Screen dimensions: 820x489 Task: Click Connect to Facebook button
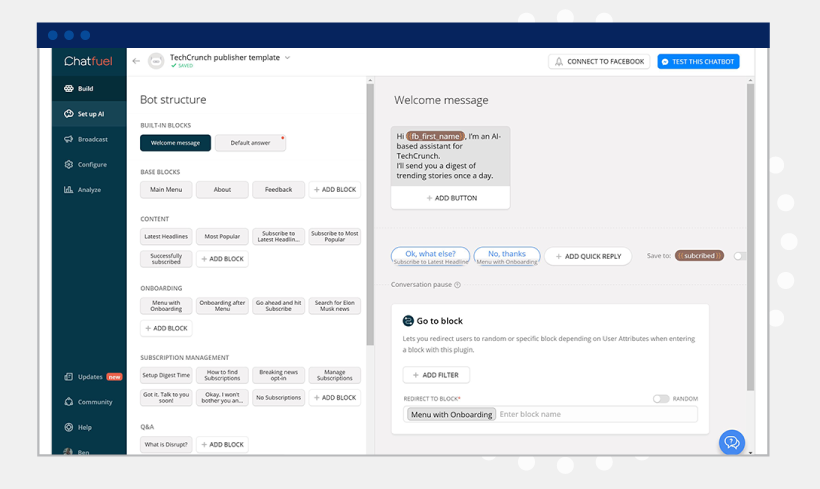click(599, 62)
